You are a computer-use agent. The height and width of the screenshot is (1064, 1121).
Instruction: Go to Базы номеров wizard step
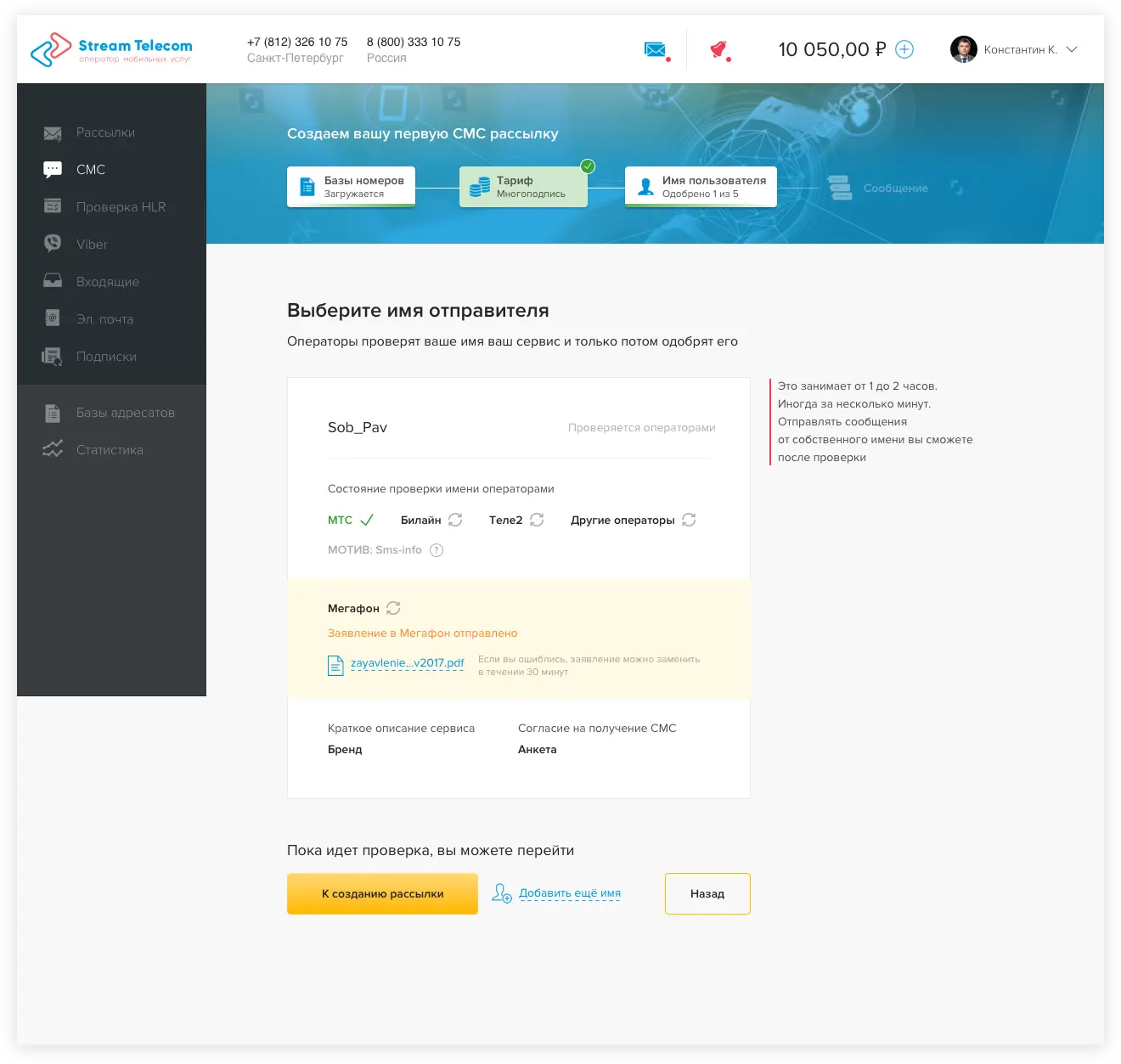351,187
